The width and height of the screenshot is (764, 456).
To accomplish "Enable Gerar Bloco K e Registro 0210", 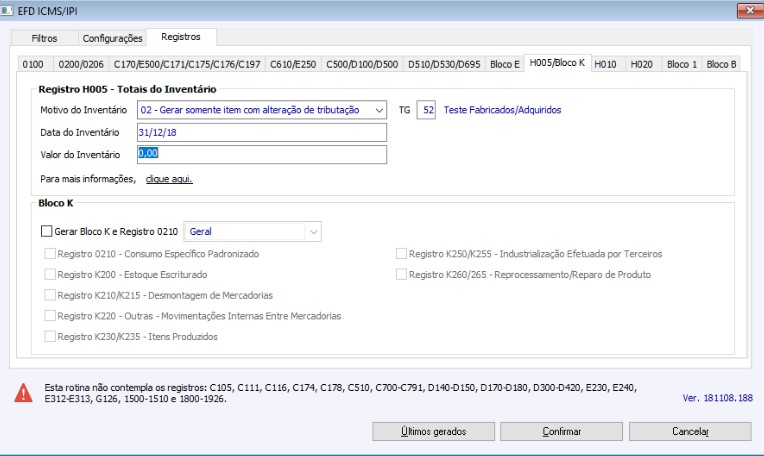I will (x=47, y=231).
